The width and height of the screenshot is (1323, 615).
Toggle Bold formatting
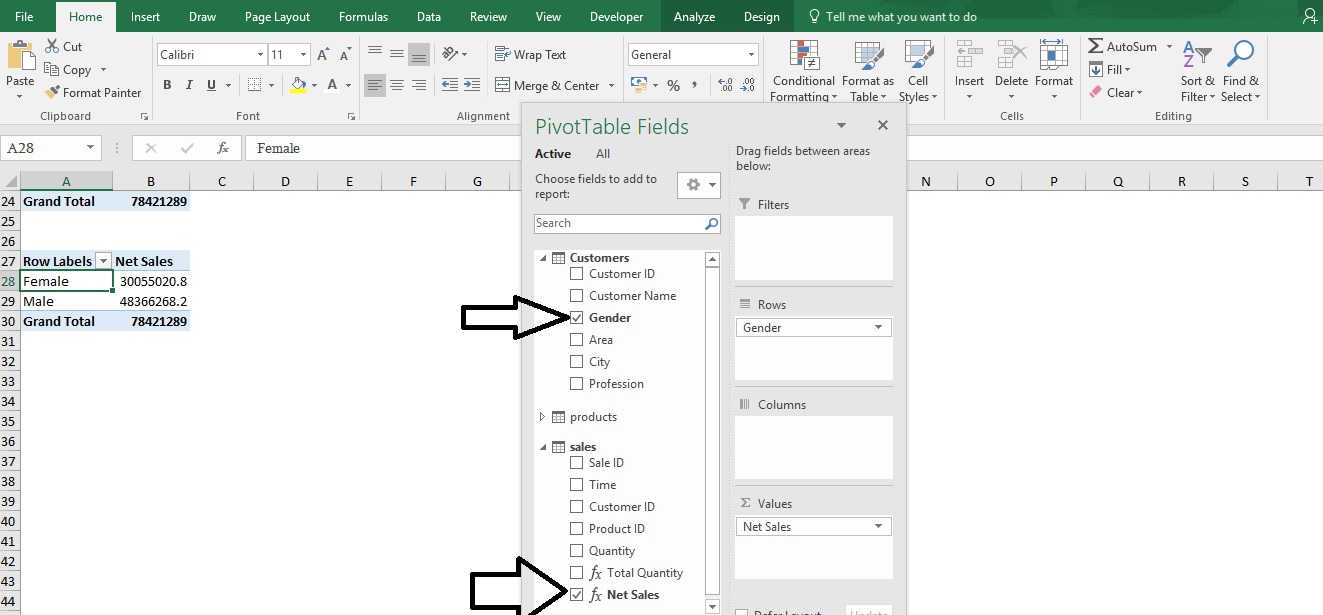click(x=167, y=85)
